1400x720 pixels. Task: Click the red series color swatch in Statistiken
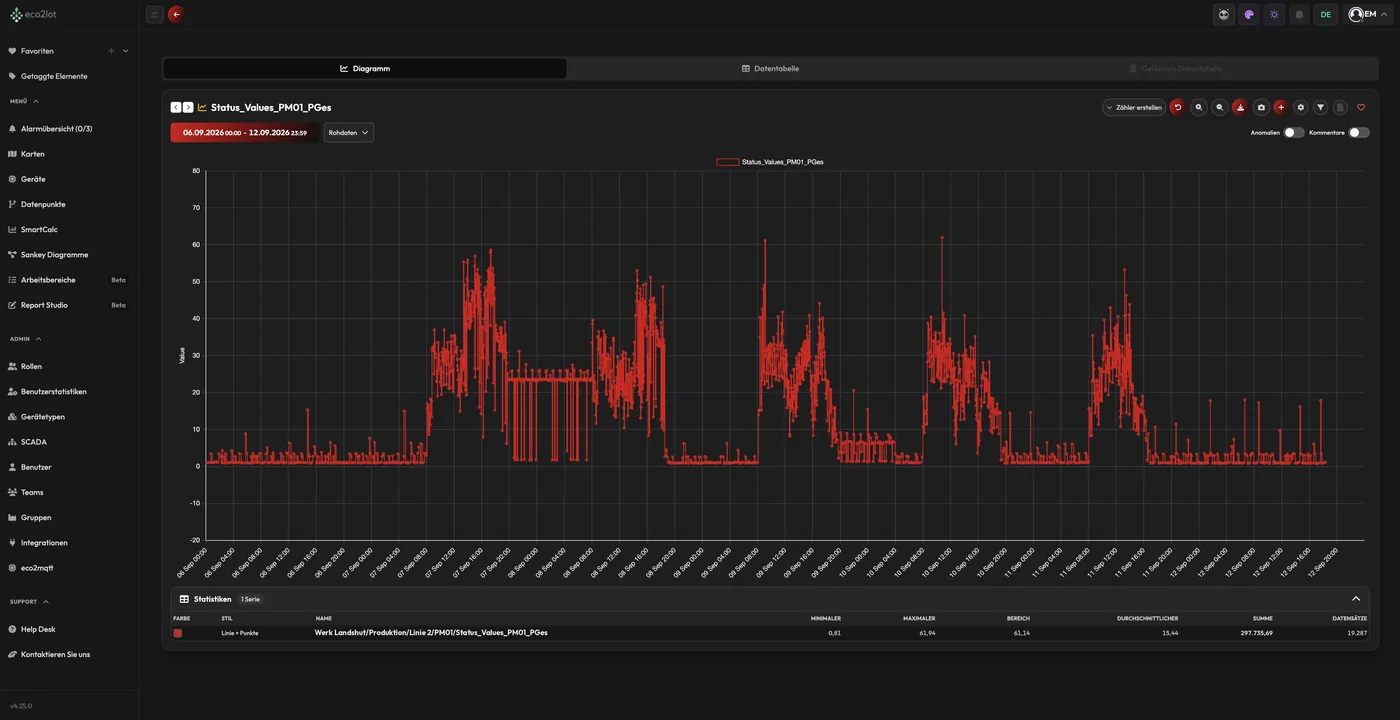pos(178,633)
